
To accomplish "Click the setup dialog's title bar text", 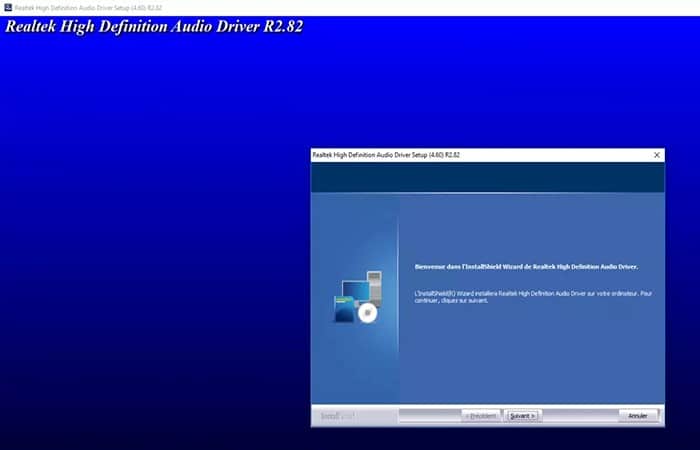I will [386, 155].
